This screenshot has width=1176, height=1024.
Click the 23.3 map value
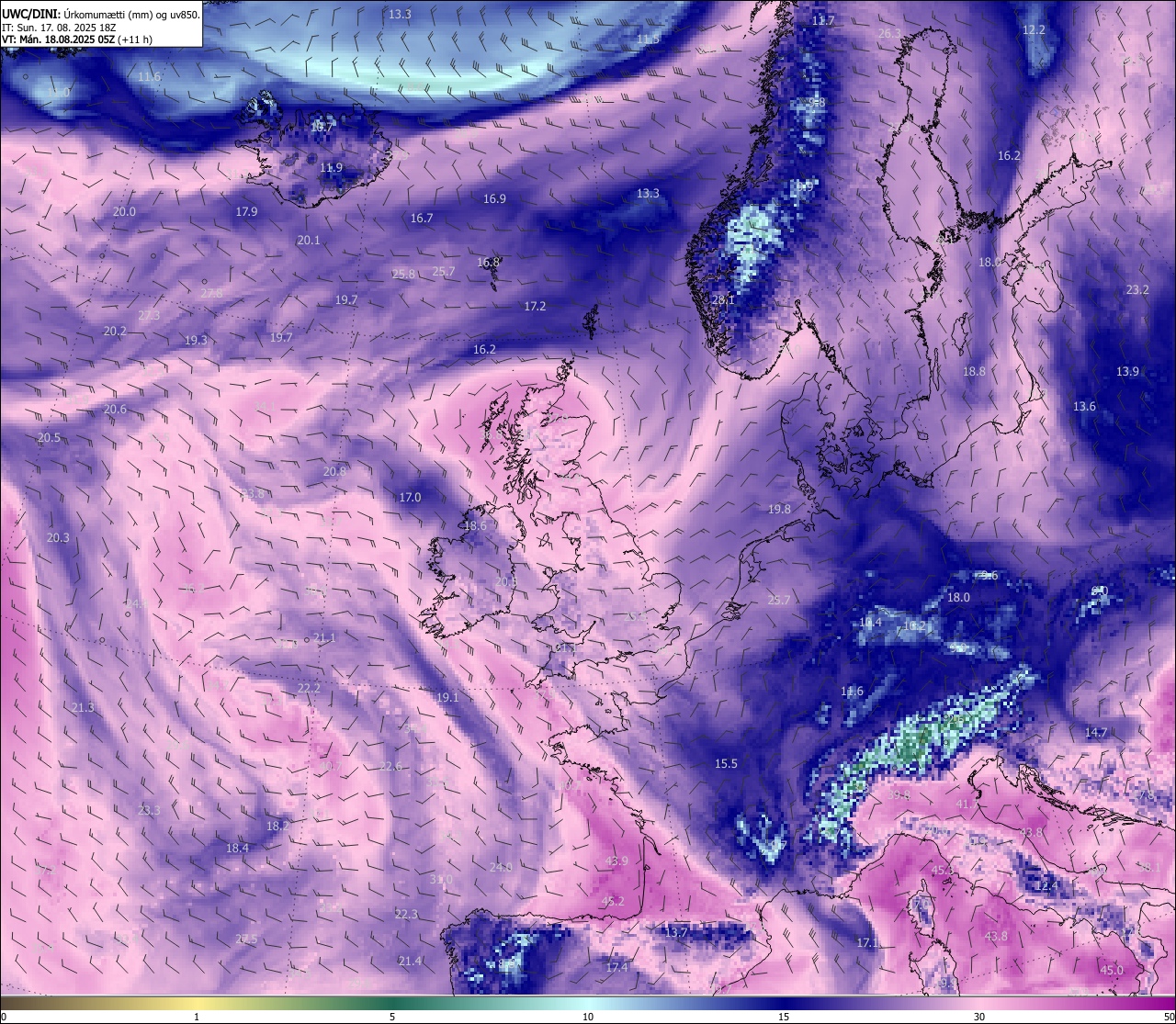click(x=149, y=810)
